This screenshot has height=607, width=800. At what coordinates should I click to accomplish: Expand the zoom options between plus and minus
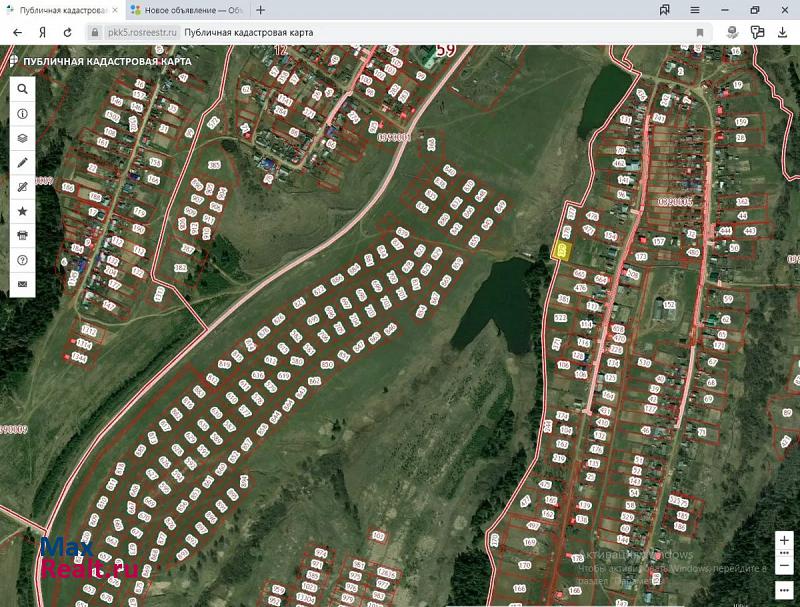point(785,553)
